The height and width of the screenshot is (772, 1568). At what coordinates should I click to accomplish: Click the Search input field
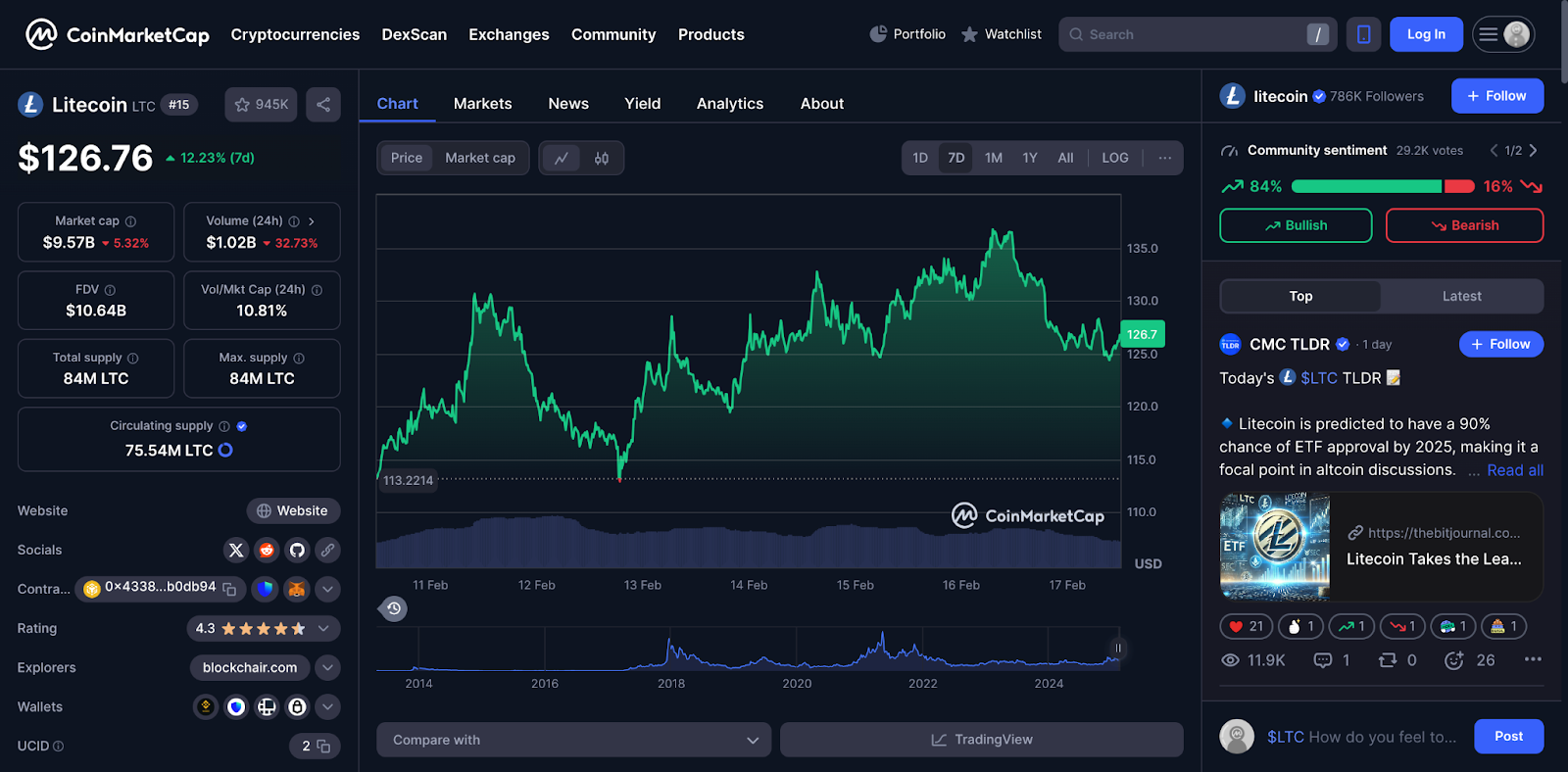point(1198,34)
